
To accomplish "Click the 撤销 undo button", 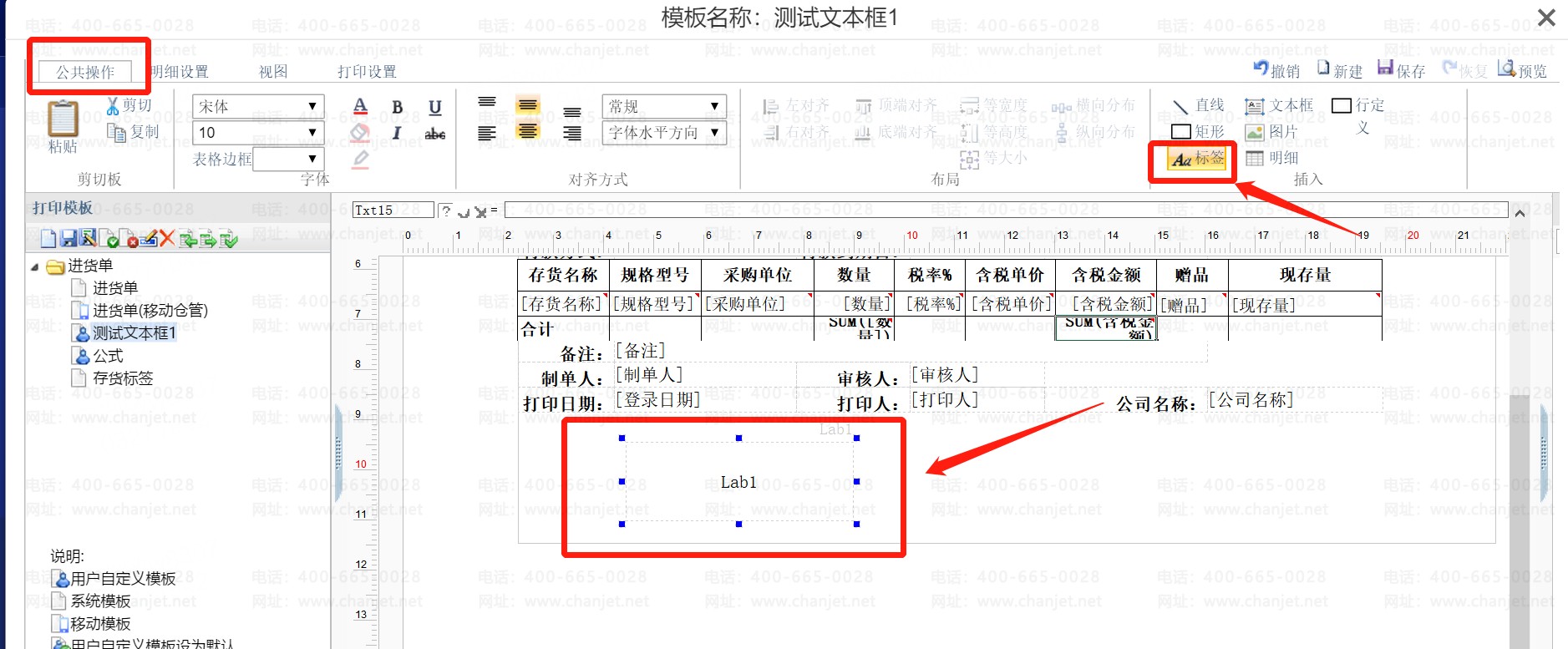I will coord(1276,70).
